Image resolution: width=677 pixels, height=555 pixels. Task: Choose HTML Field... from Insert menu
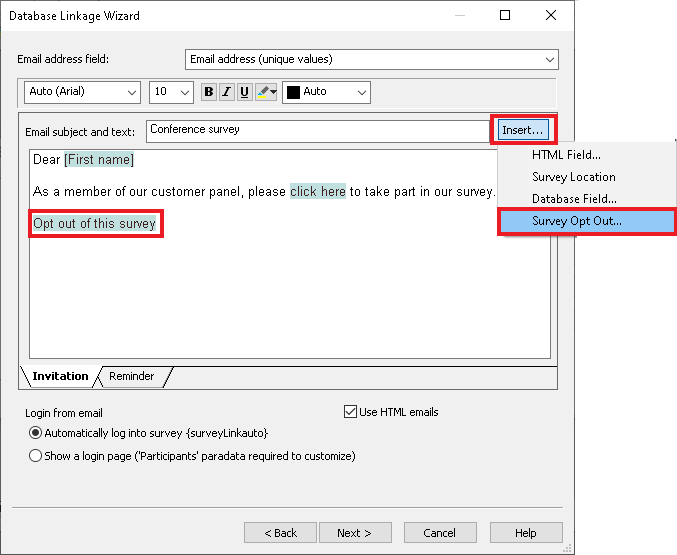pyautogui.click(x=566, y=155)
